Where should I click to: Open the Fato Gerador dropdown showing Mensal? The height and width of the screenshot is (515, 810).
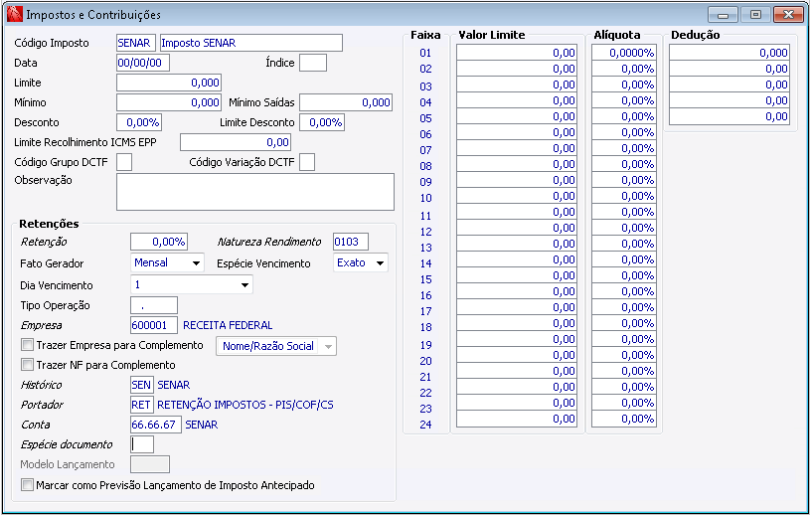(167, 263)
